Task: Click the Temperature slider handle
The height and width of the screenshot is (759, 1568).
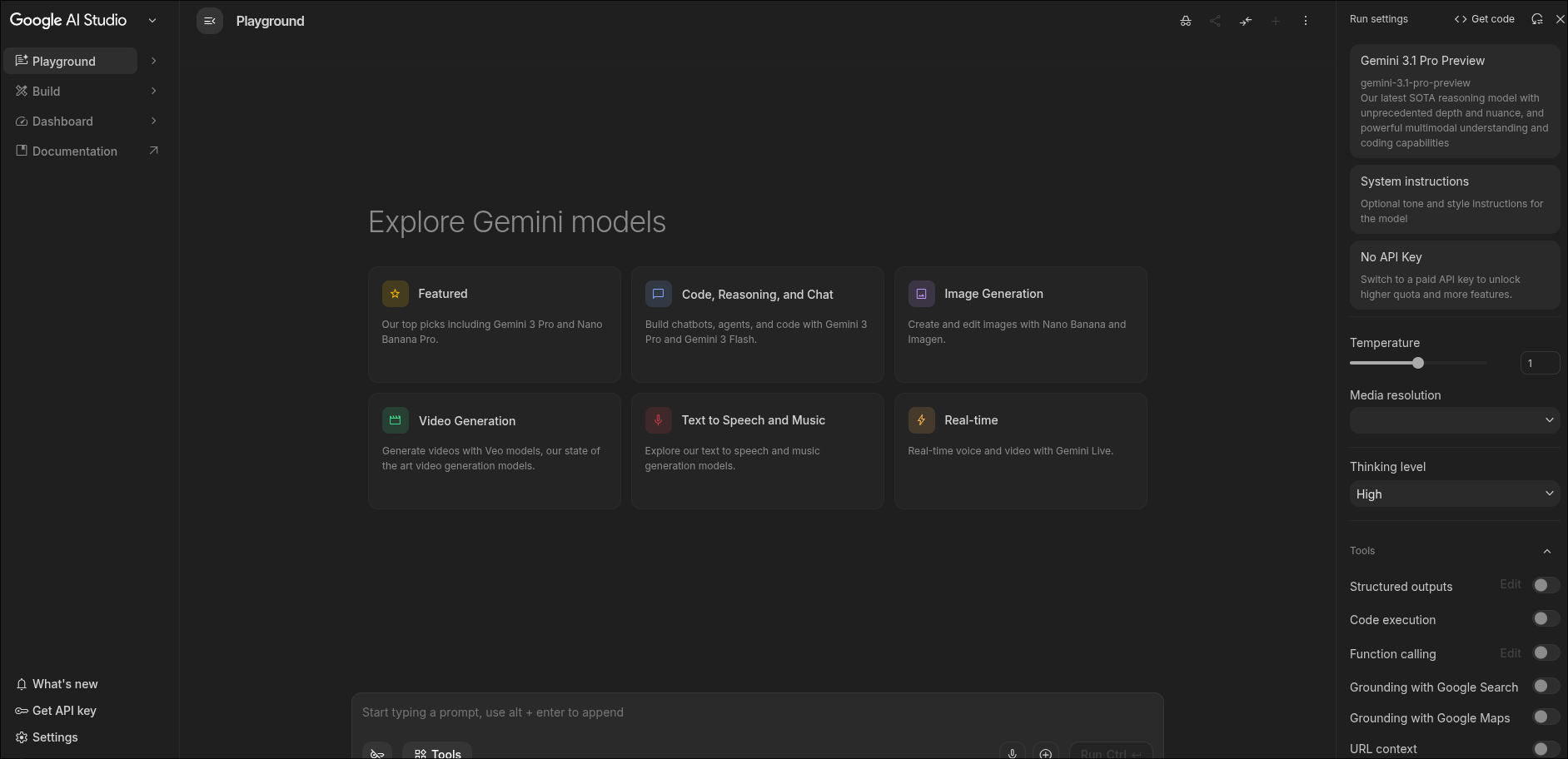Action: [1418, 363]
